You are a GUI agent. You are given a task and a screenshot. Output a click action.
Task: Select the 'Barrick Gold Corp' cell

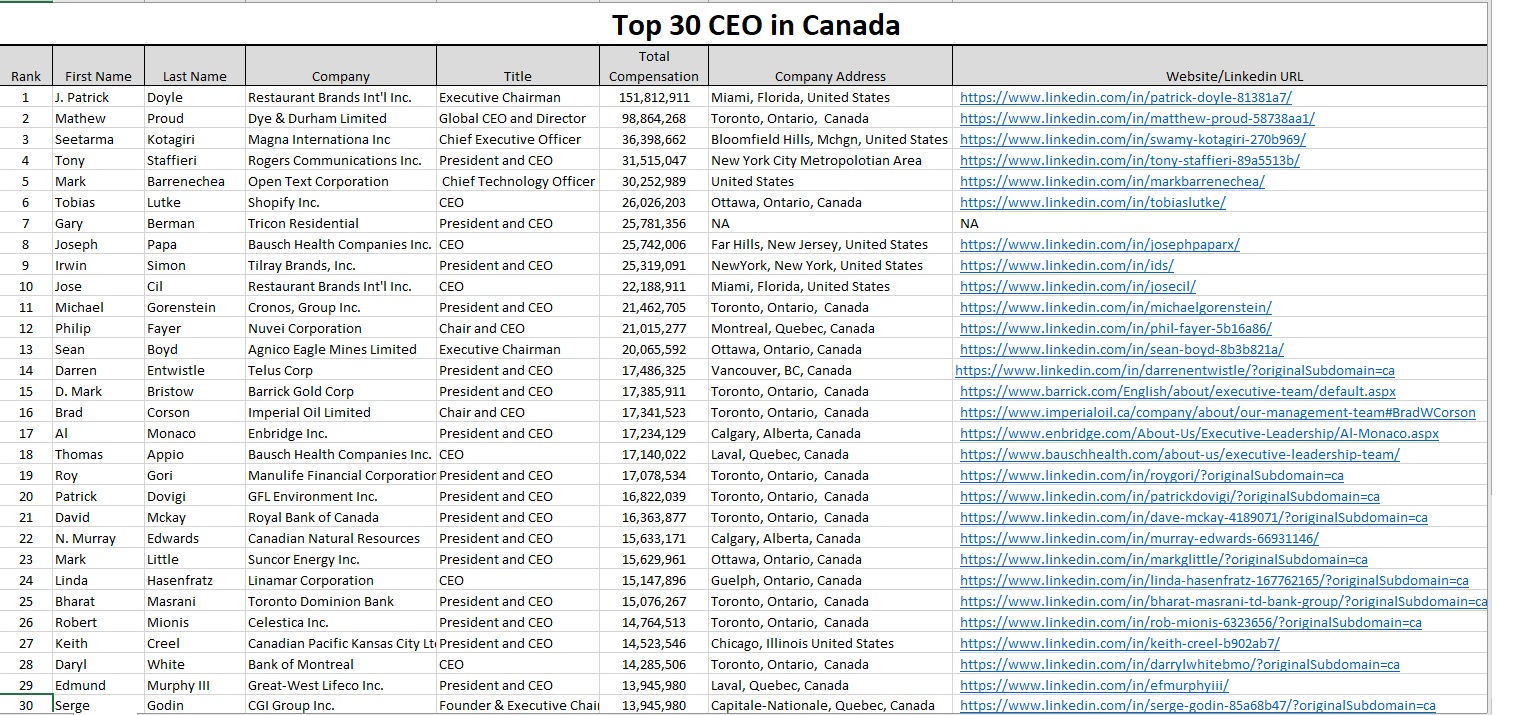click(341, 391)
